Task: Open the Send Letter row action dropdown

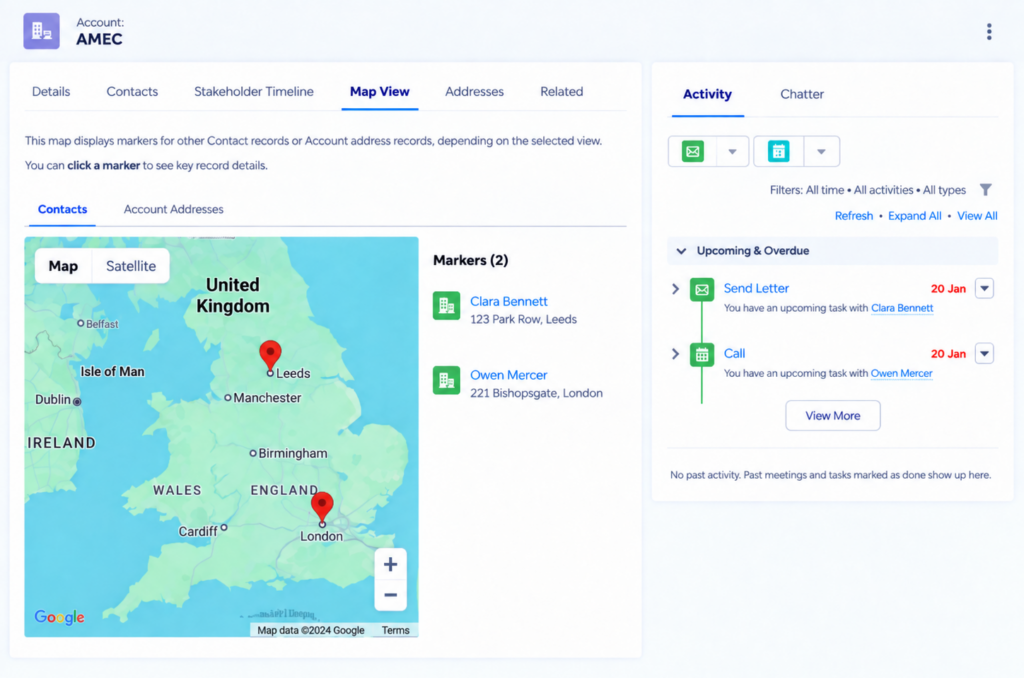Action: 984,288
